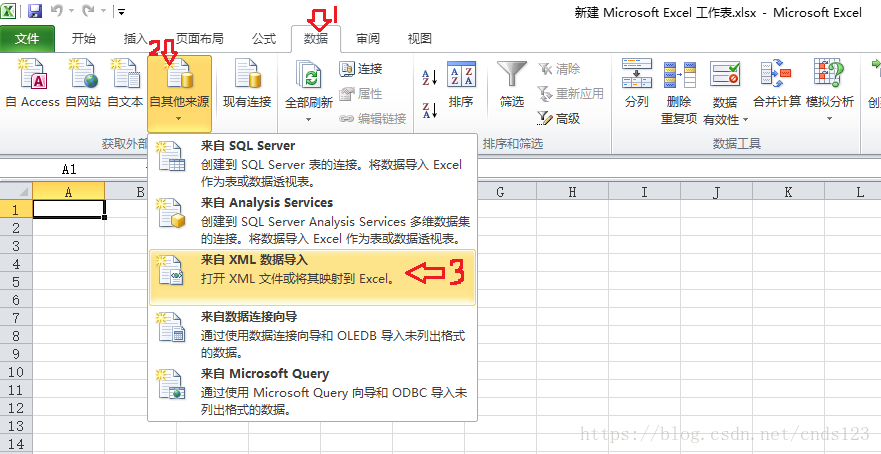Select column I header
881x454 pixels.
(x=644, y=192)
